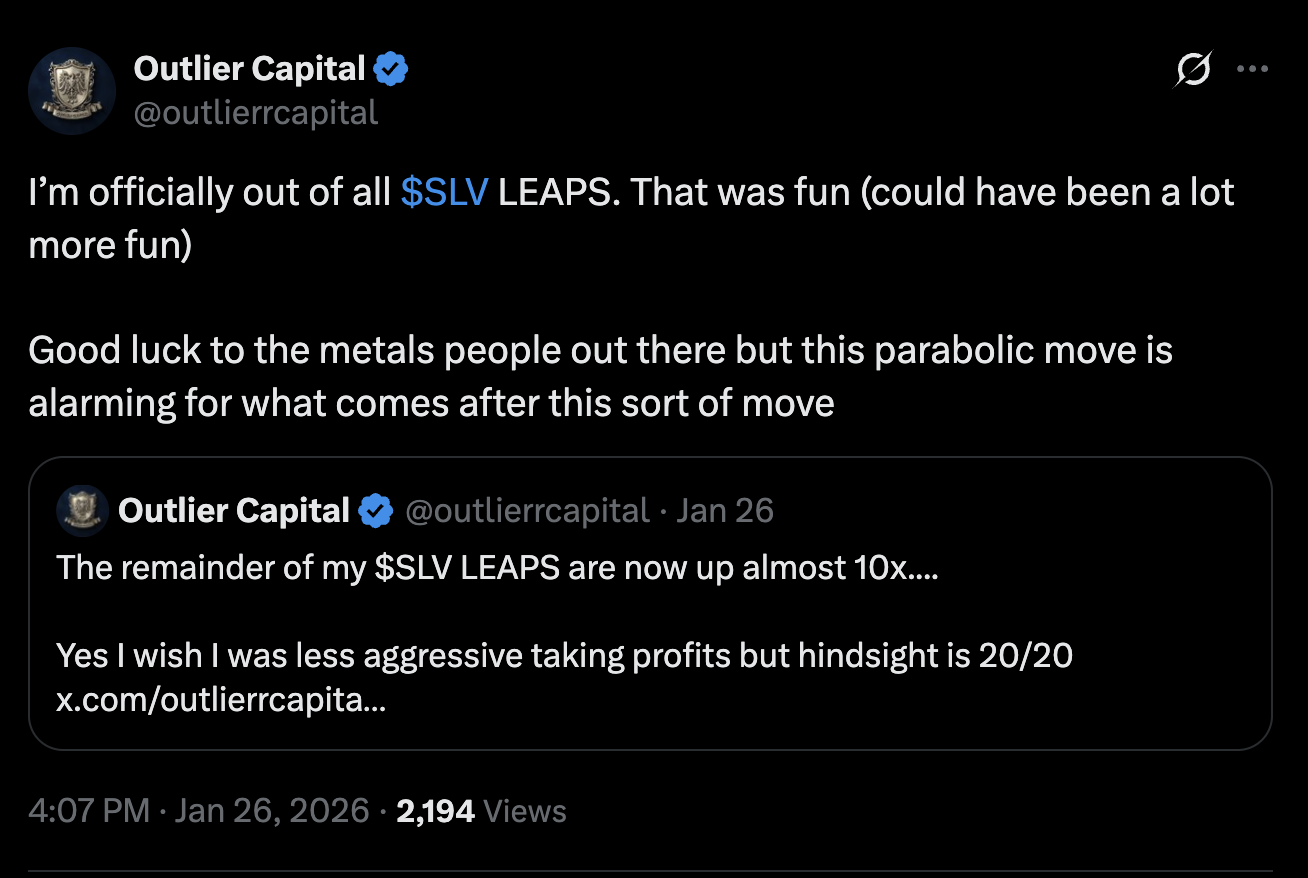The height and width of the screenshot is (878, 1308).
Task: Click the @outlierrcapital handle under the main name
Action: click(256, 112)
